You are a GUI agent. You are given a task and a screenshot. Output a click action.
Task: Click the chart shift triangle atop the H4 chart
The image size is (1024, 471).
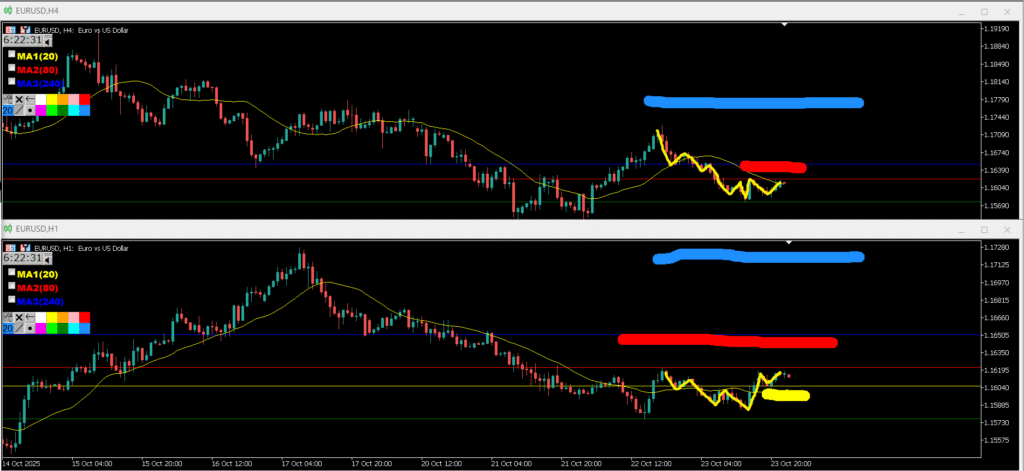785,24
